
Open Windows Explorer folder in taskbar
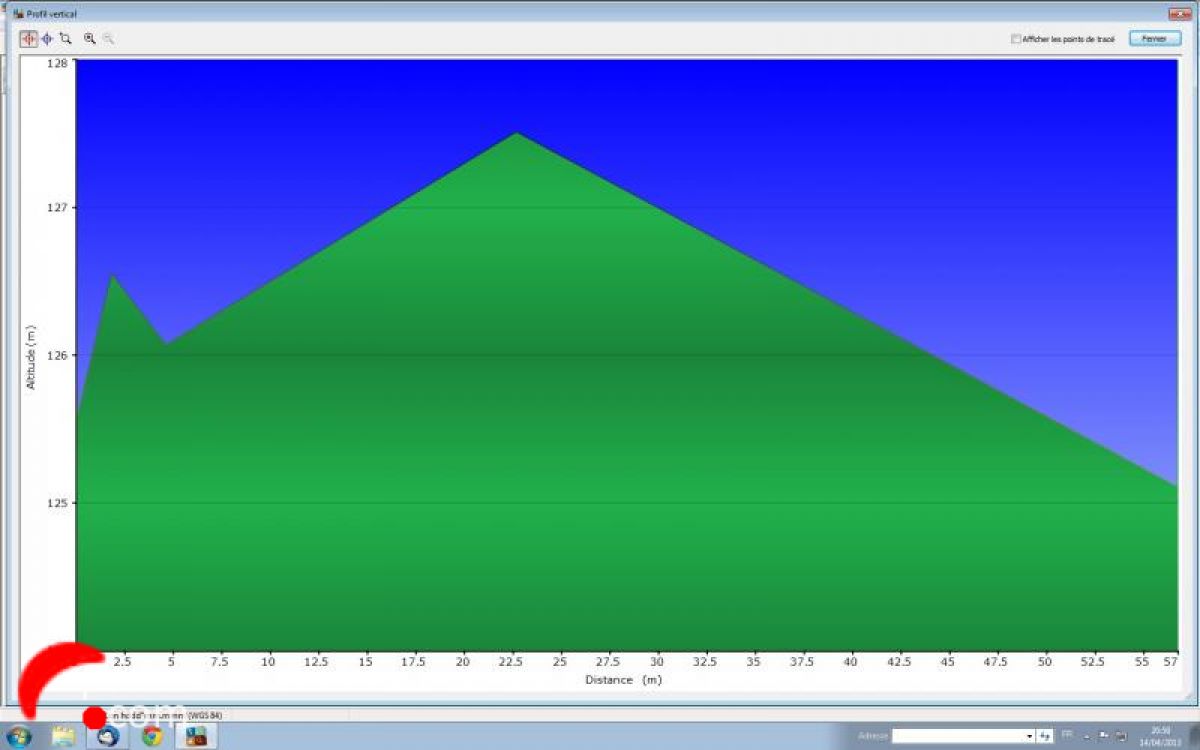pos(63,737)
